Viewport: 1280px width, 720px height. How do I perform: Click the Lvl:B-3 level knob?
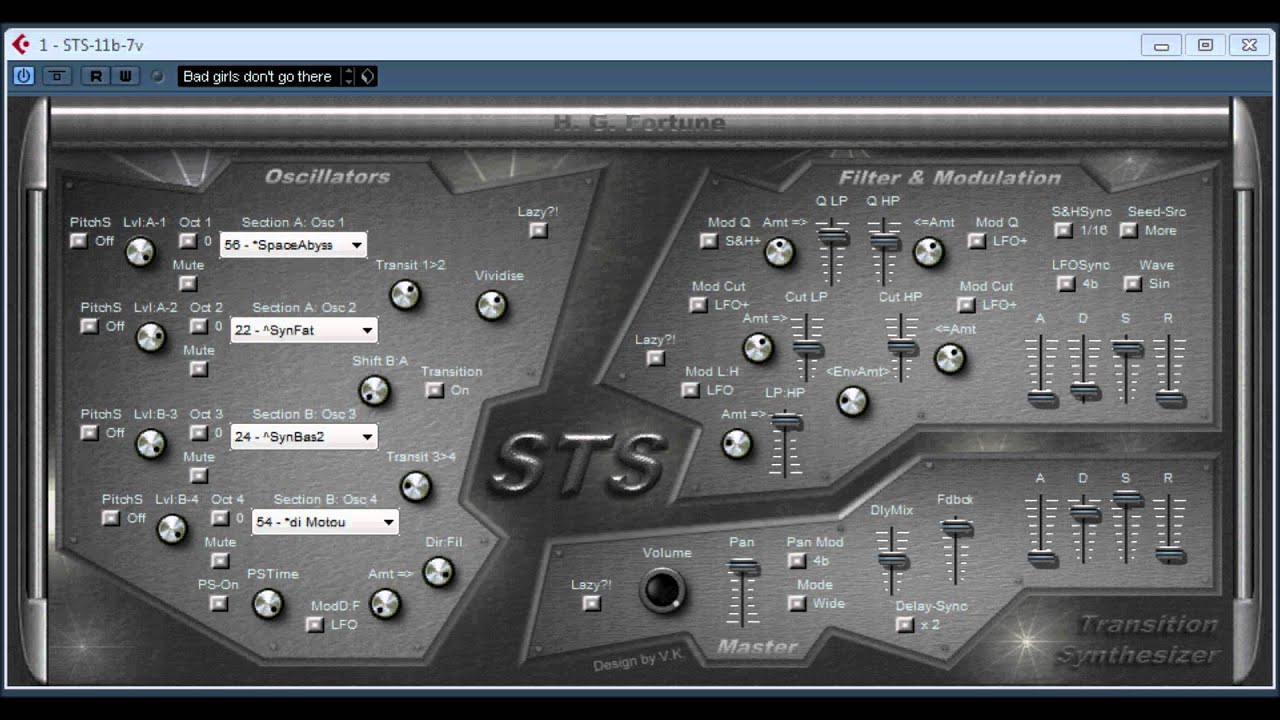point(150,443)
